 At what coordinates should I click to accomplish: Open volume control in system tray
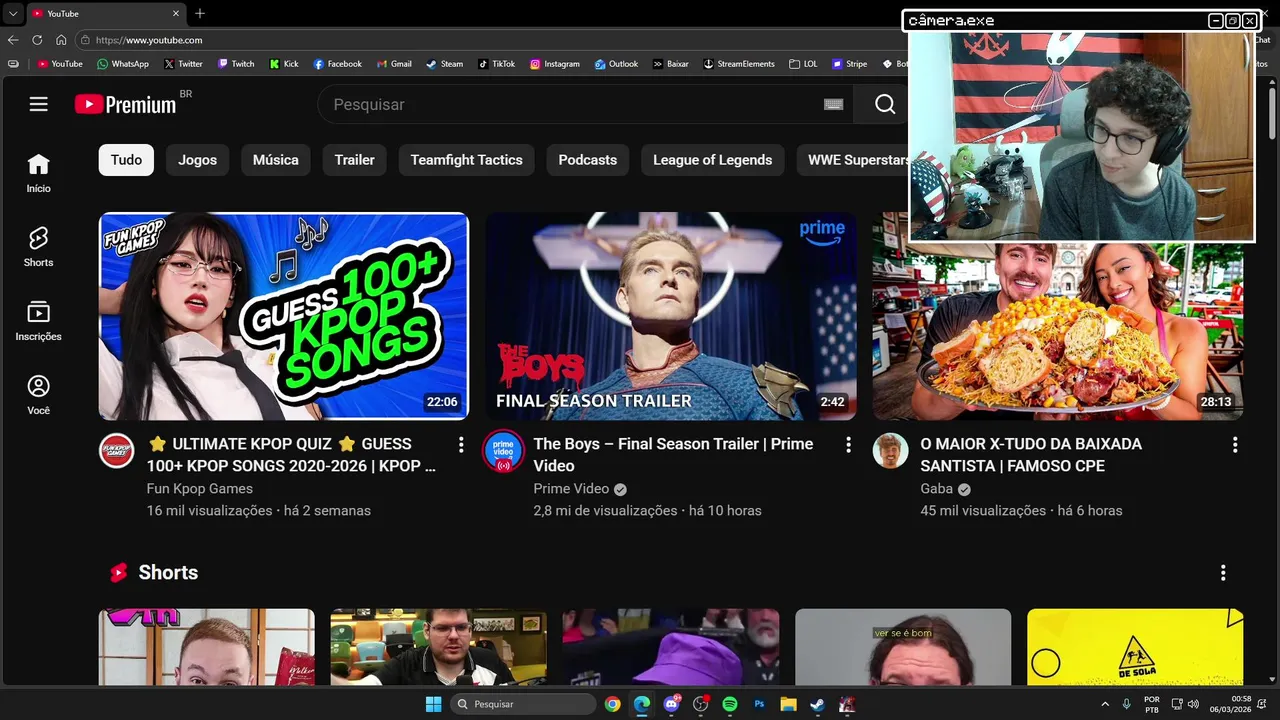(1192, 704)
